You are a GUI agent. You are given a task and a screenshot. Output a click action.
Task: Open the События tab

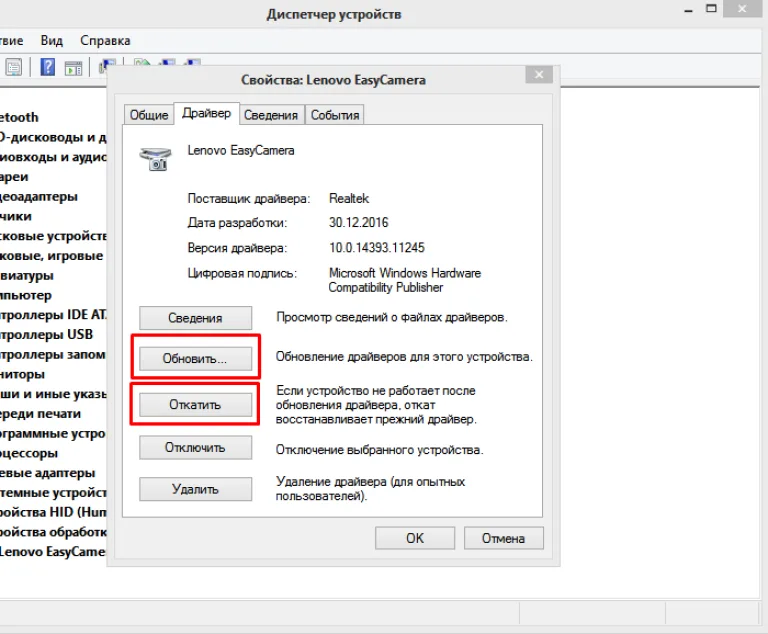pyautogui.click(x=335, y=115)
